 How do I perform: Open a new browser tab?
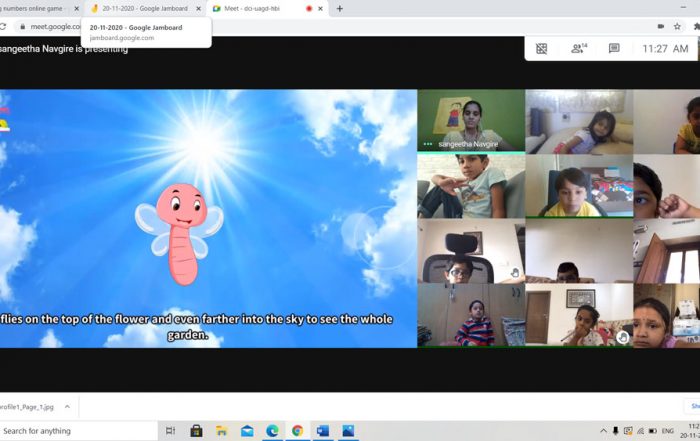click(339, 8)
